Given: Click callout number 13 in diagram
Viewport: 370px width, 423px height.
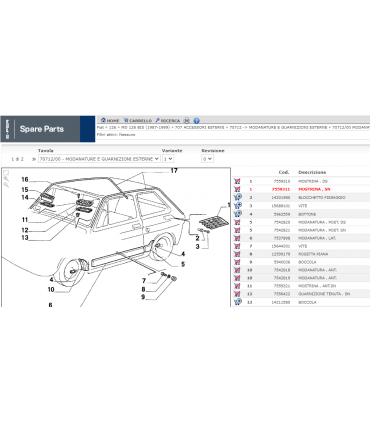Looking at the screenshot, I should [x=25, y=238].
